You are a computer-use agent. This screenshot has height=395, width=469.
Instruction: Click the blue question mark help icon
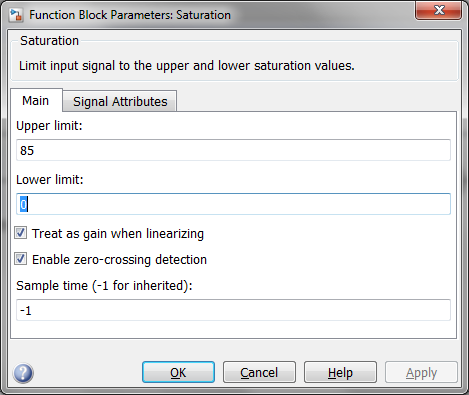click(23, 373)
